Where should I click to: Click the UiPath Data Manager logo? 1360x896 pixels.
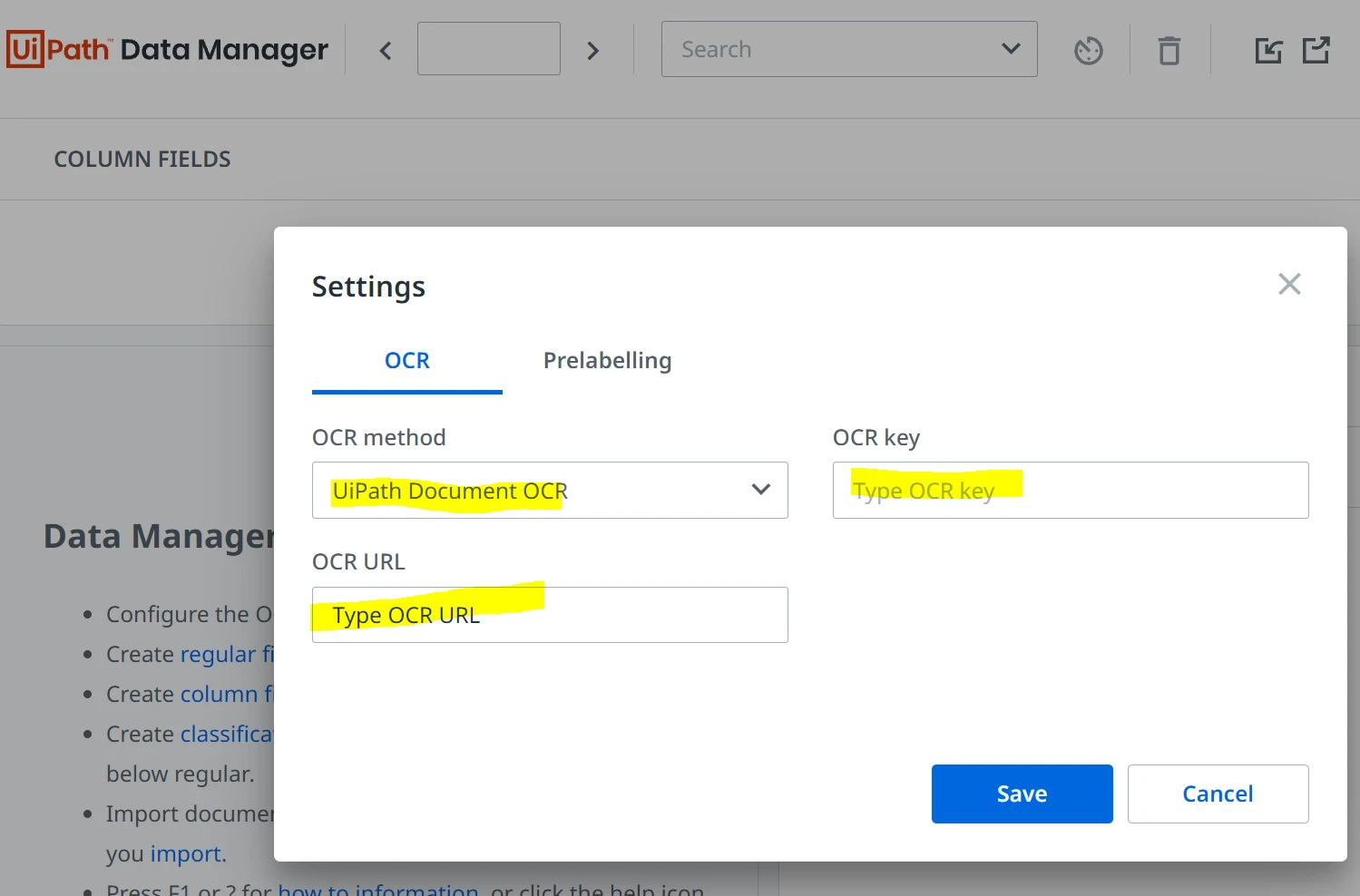(167, 49)
